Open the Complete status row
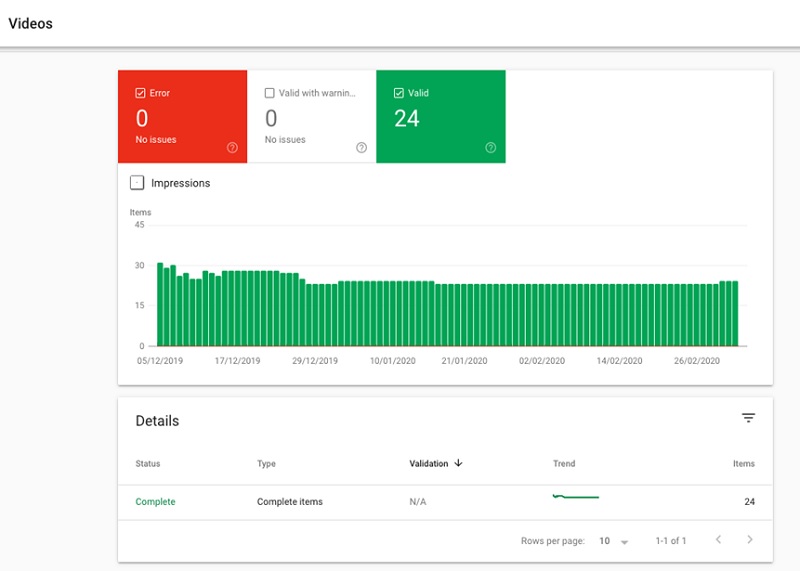This screenshot has width=800, height=571. tap(445, 502)
